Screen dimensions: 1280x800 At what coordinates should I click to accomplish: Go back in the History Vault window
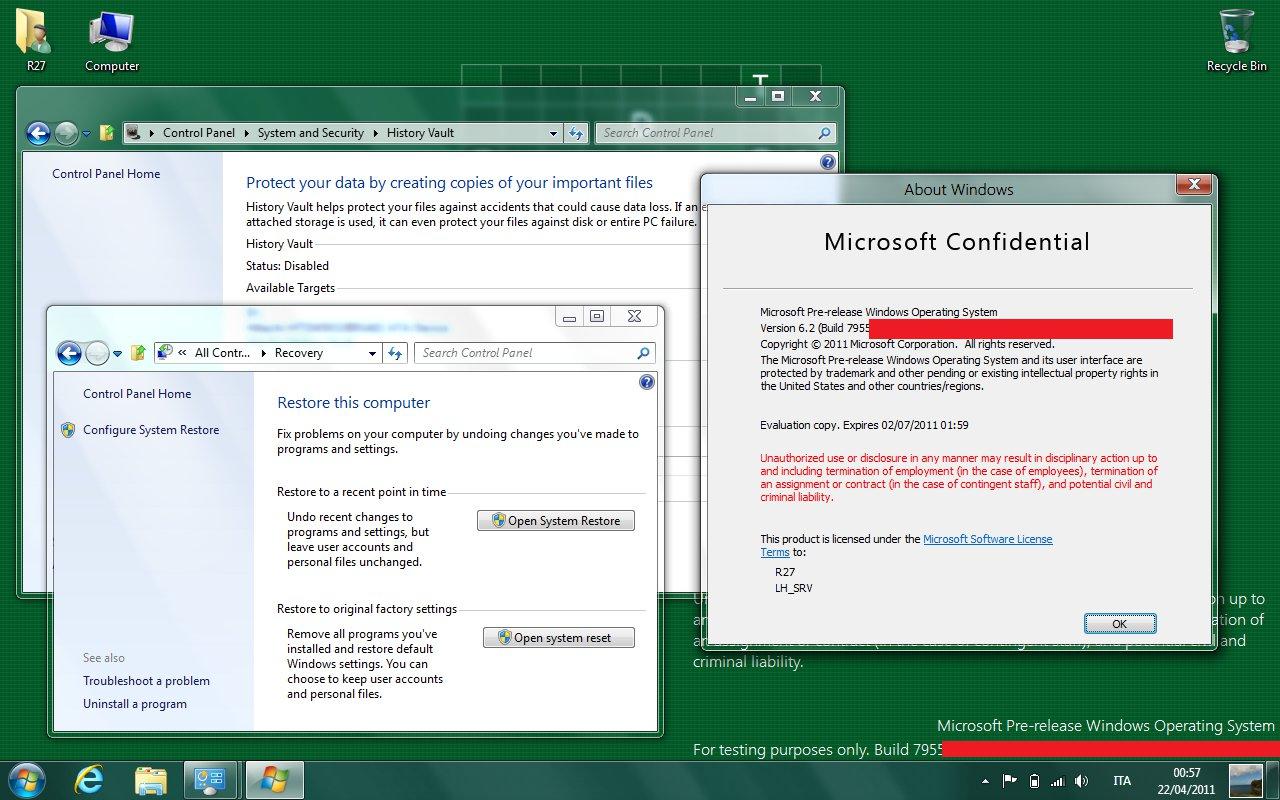coord(38,133)
